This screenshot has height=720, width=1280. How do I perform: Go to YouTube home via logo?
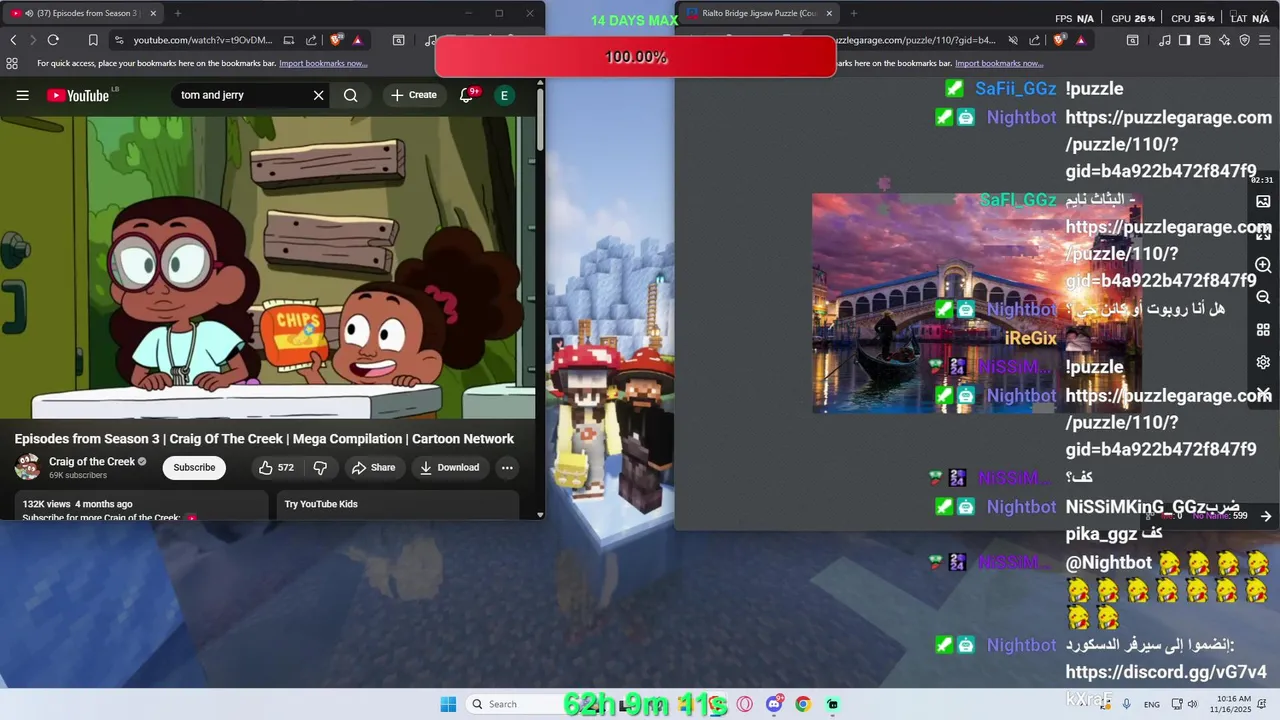click(x=79, y=95)
